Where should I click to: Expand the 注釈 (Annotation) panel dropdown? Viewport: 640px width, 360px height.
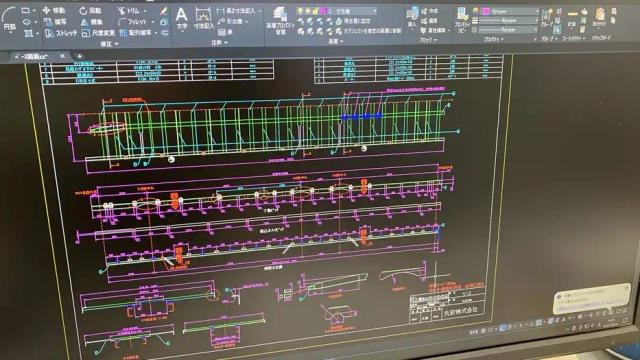[x=219, y=42]
